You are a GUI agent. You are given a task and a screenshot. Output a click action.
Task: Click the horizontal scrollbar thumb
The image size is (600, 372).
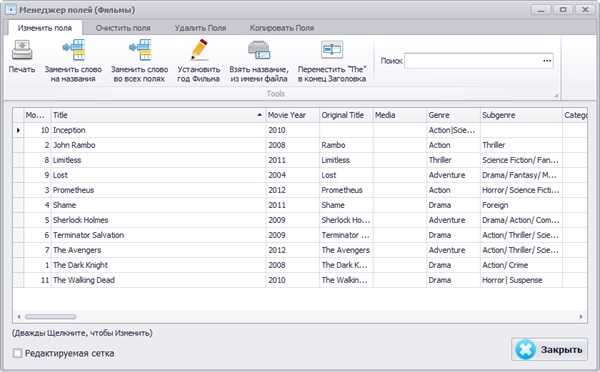pyautogui.click(x=51, y=317)
